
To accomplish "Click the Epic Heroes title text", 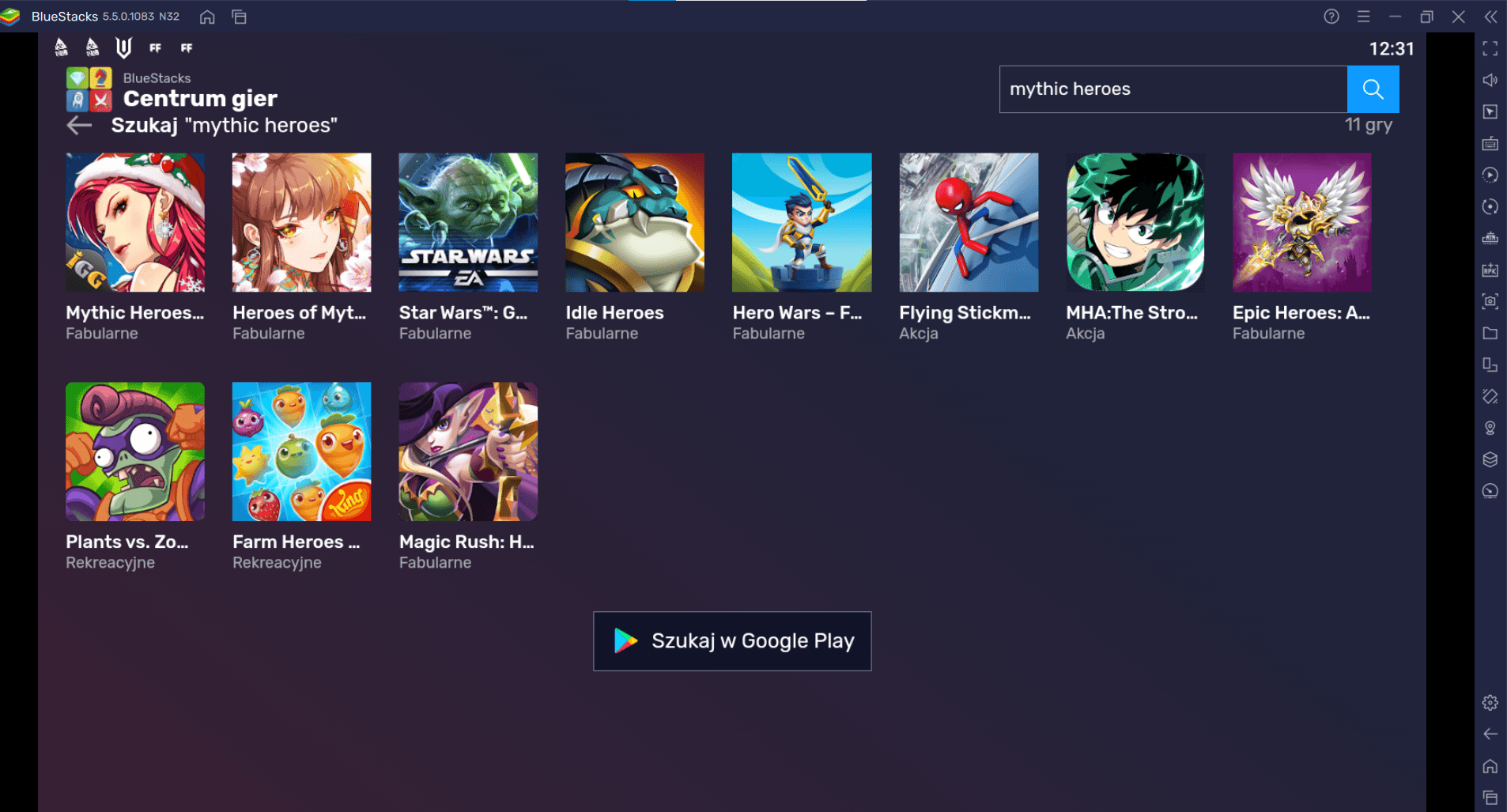I will click(x=1301, y=313).
